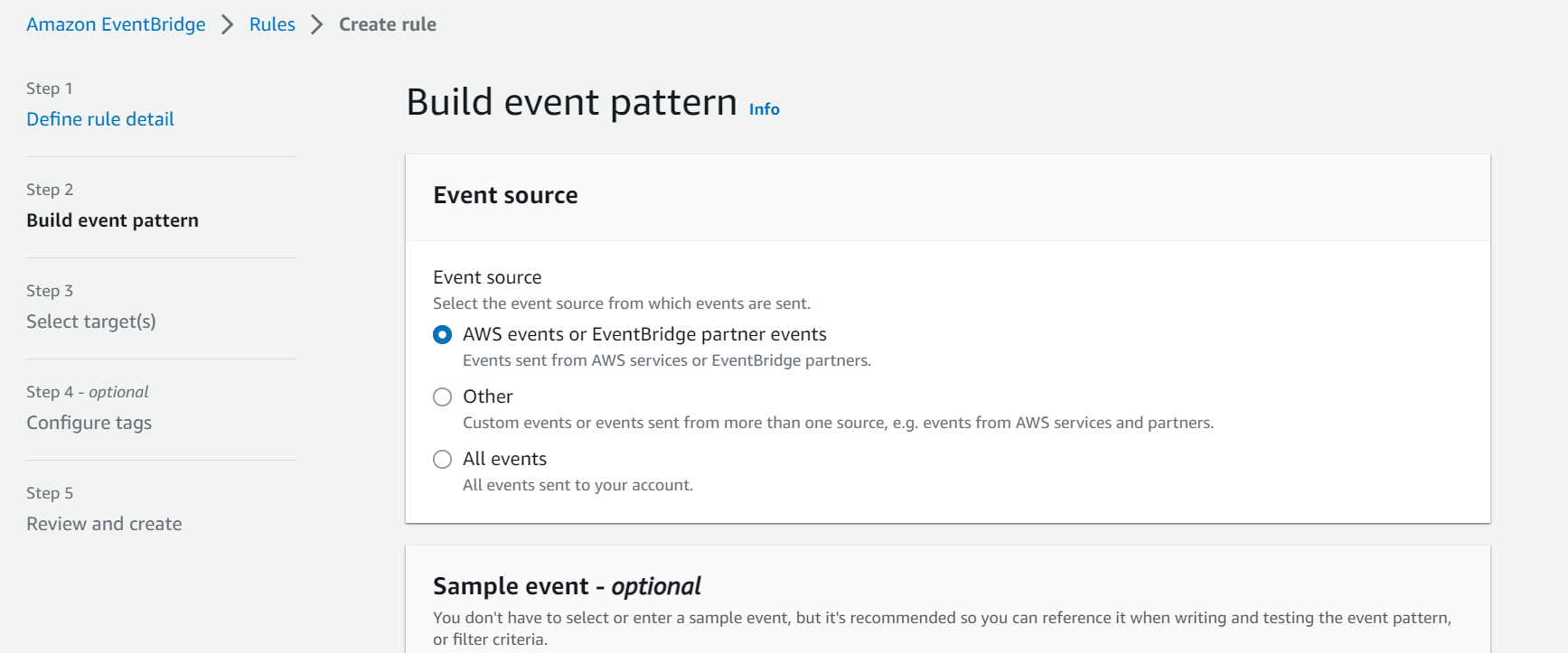Click the Sample event - optional heading
Screen dimensions: 1568x653
[x=567, y=587]
